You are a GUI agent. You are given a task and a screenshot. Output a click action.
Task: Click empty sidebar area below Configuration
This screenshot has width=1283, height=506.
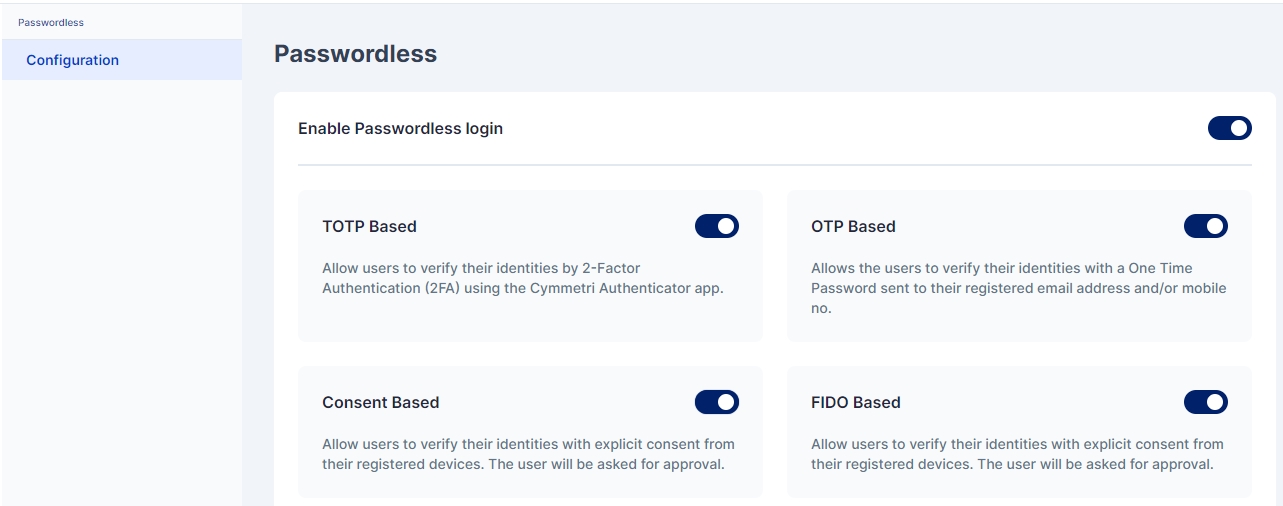[120, 300]
